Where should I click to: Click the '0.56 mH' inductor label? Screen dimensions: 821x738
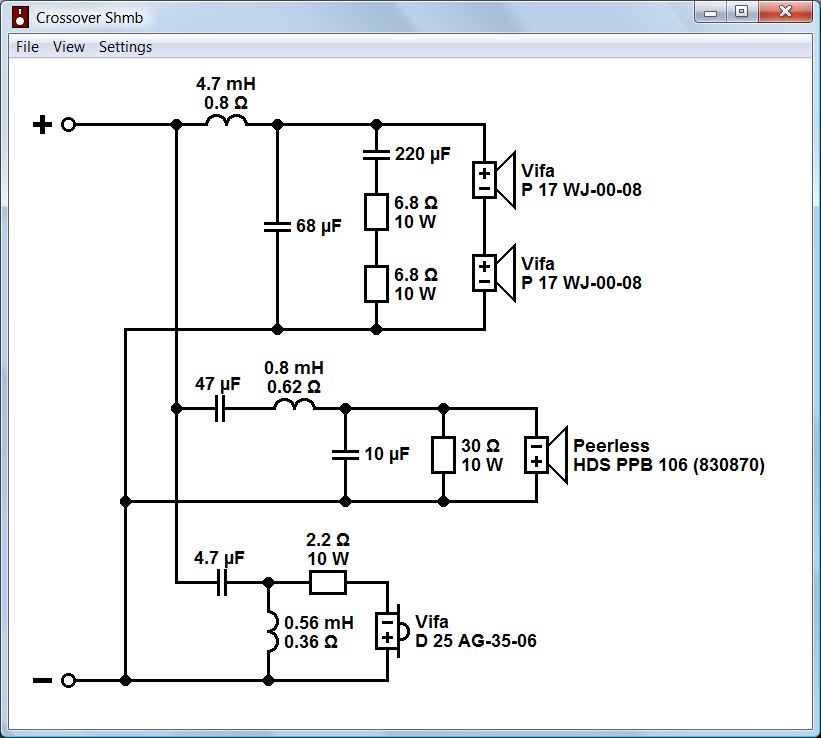318,623
